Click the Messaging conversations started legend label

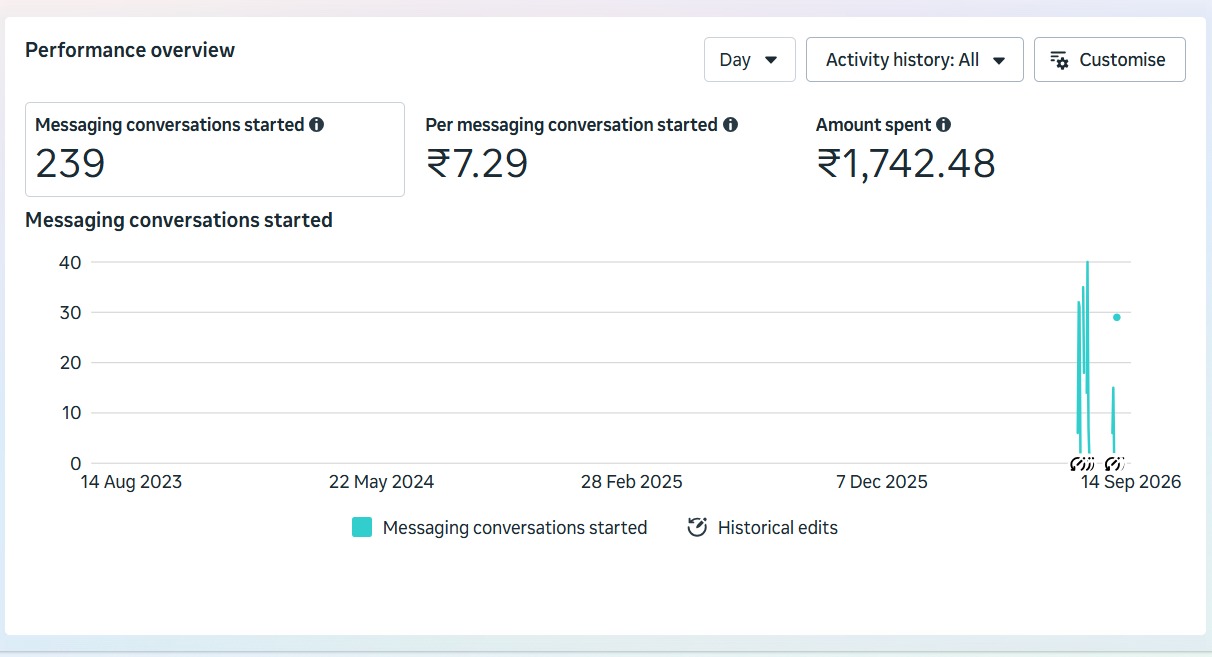pos(515,527)
